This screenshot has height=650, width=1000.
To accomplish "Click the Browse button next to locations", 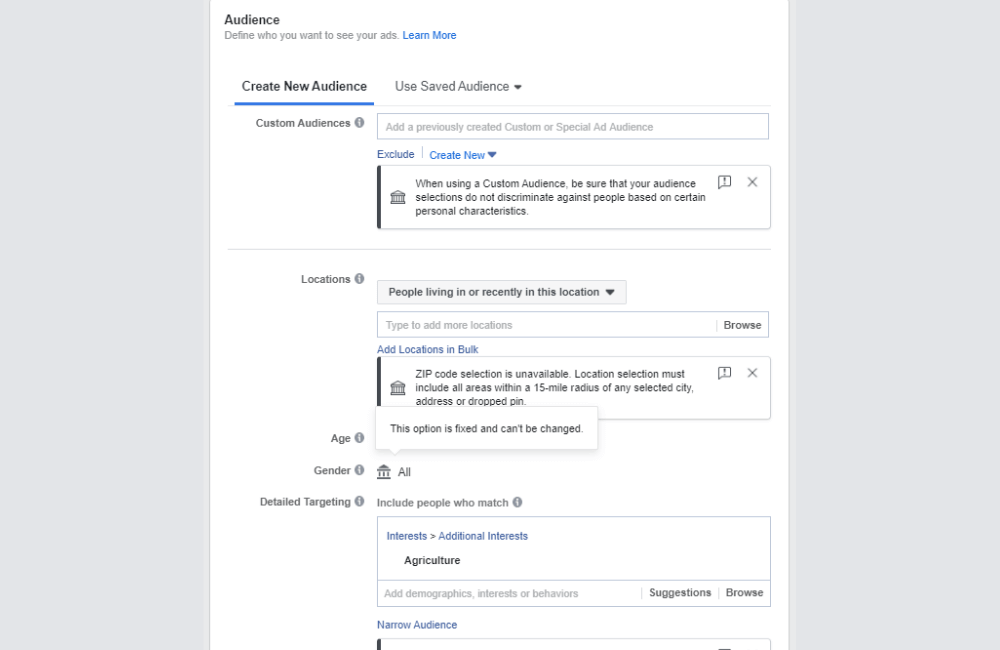I will tap(742, 324).
